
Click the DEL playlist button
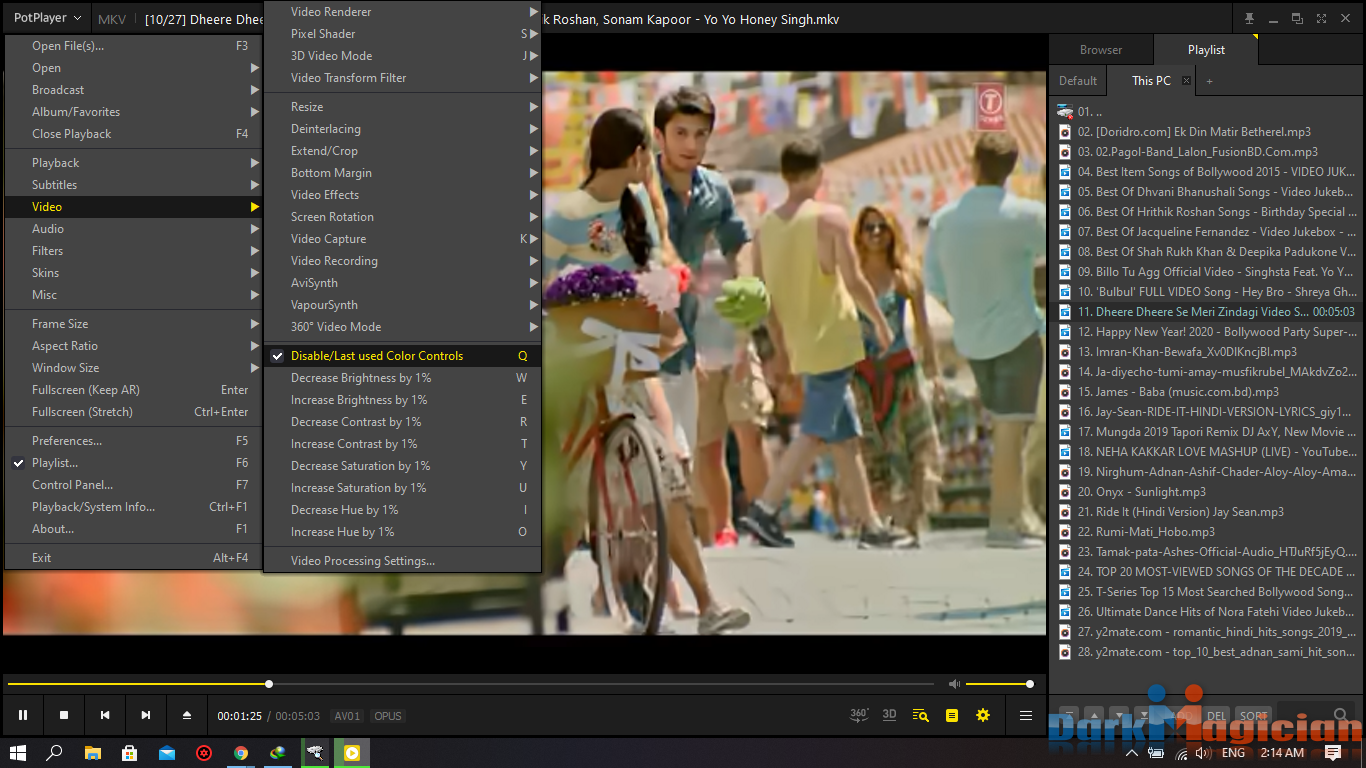point(1216,715)
